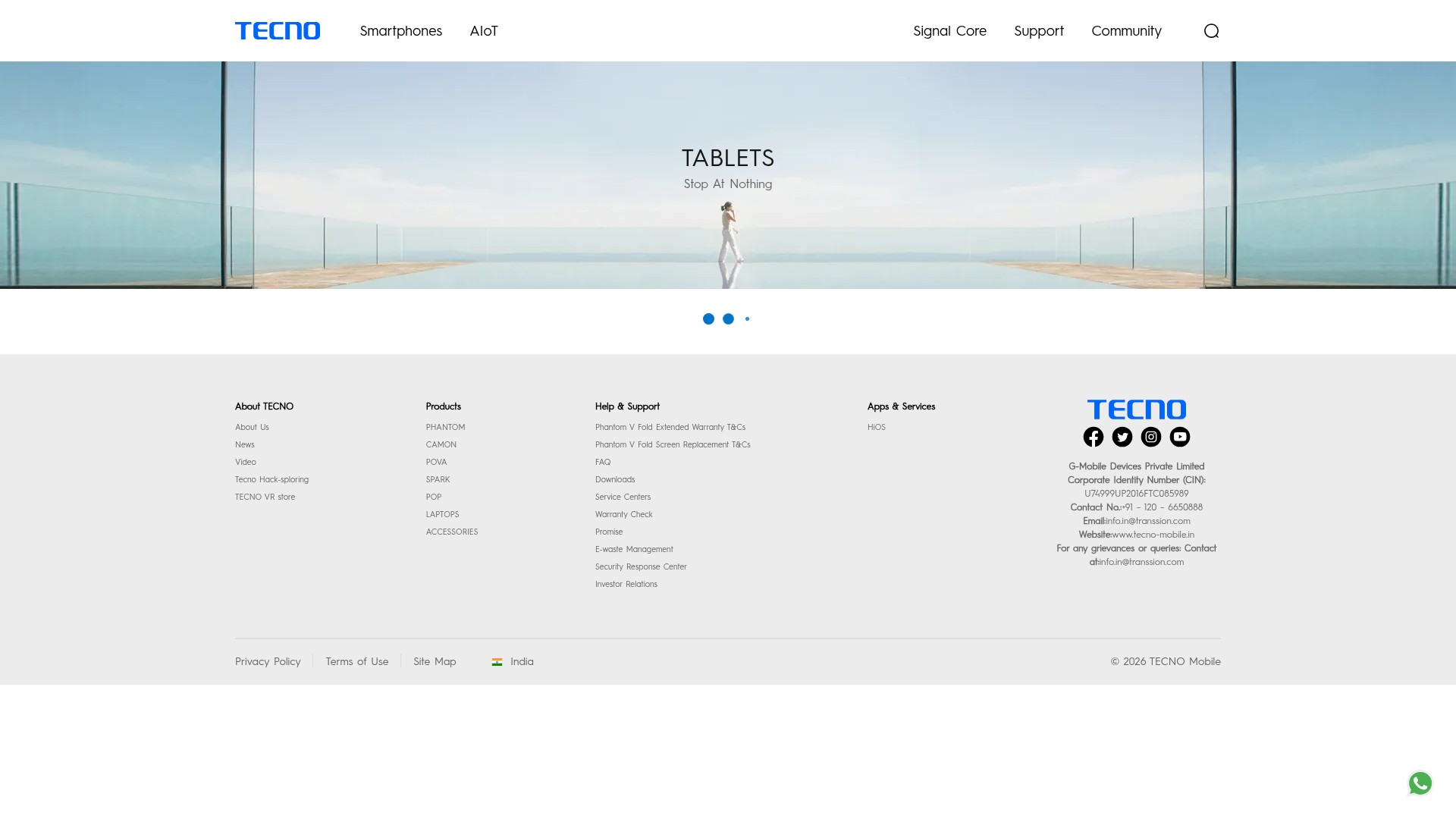This screenshot has width=1456, height=819.
Task: Open the FAQ link
Action: 603,463
